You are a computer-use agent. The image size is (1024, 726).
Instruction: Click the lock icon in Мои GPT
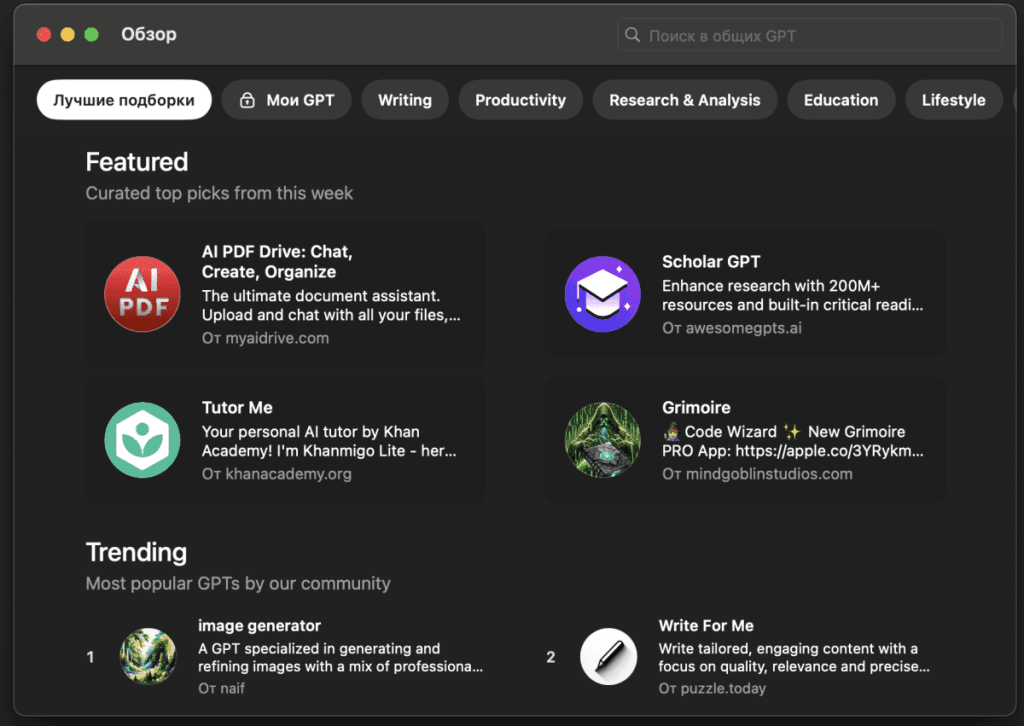click(x=247, y=100)
